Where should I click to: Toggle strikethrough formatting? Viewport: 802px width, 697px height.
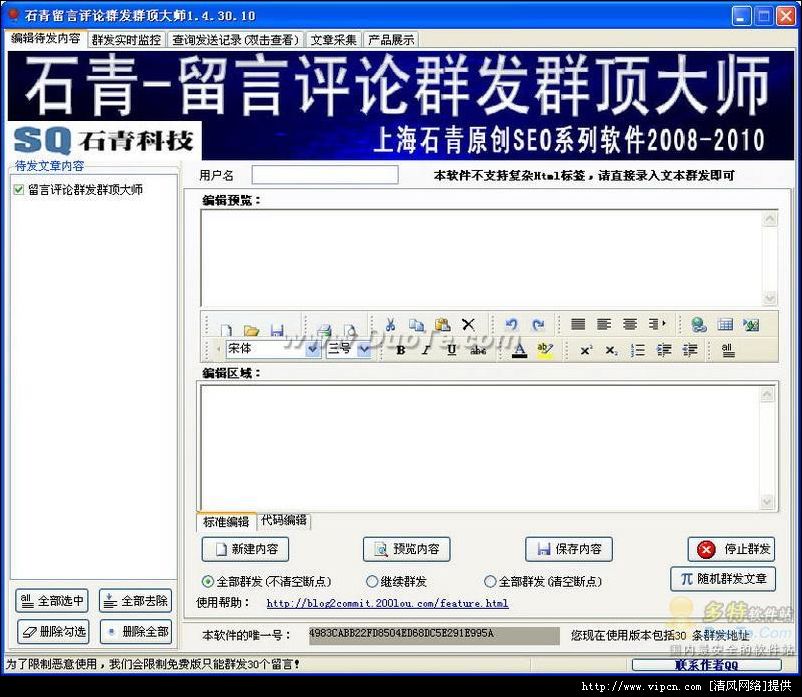pos(478,350)
